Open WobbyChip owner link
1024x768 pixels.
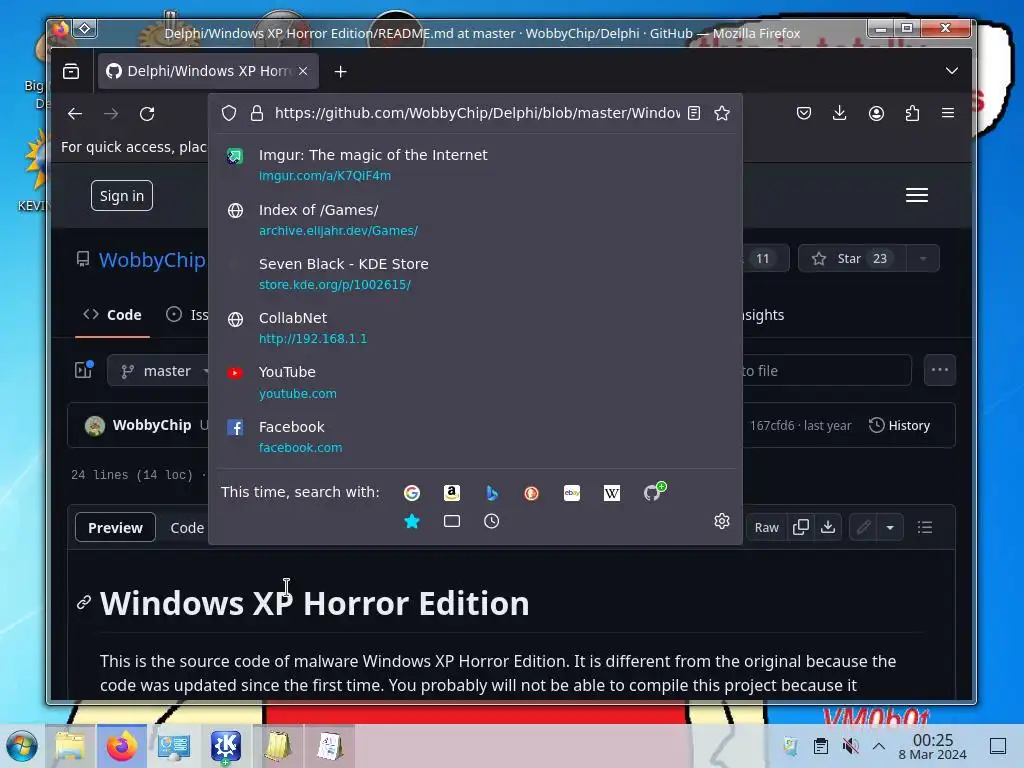coord(152,260)
